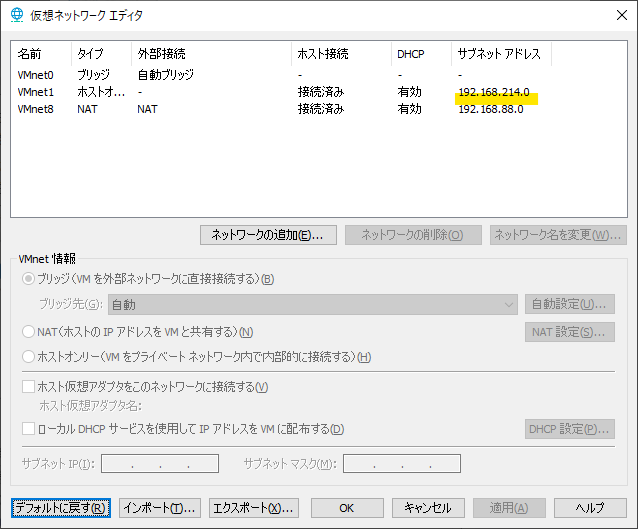Click subnet address 192.168.88.0
This screenshot has height=529, width=638.
(491, 109)
